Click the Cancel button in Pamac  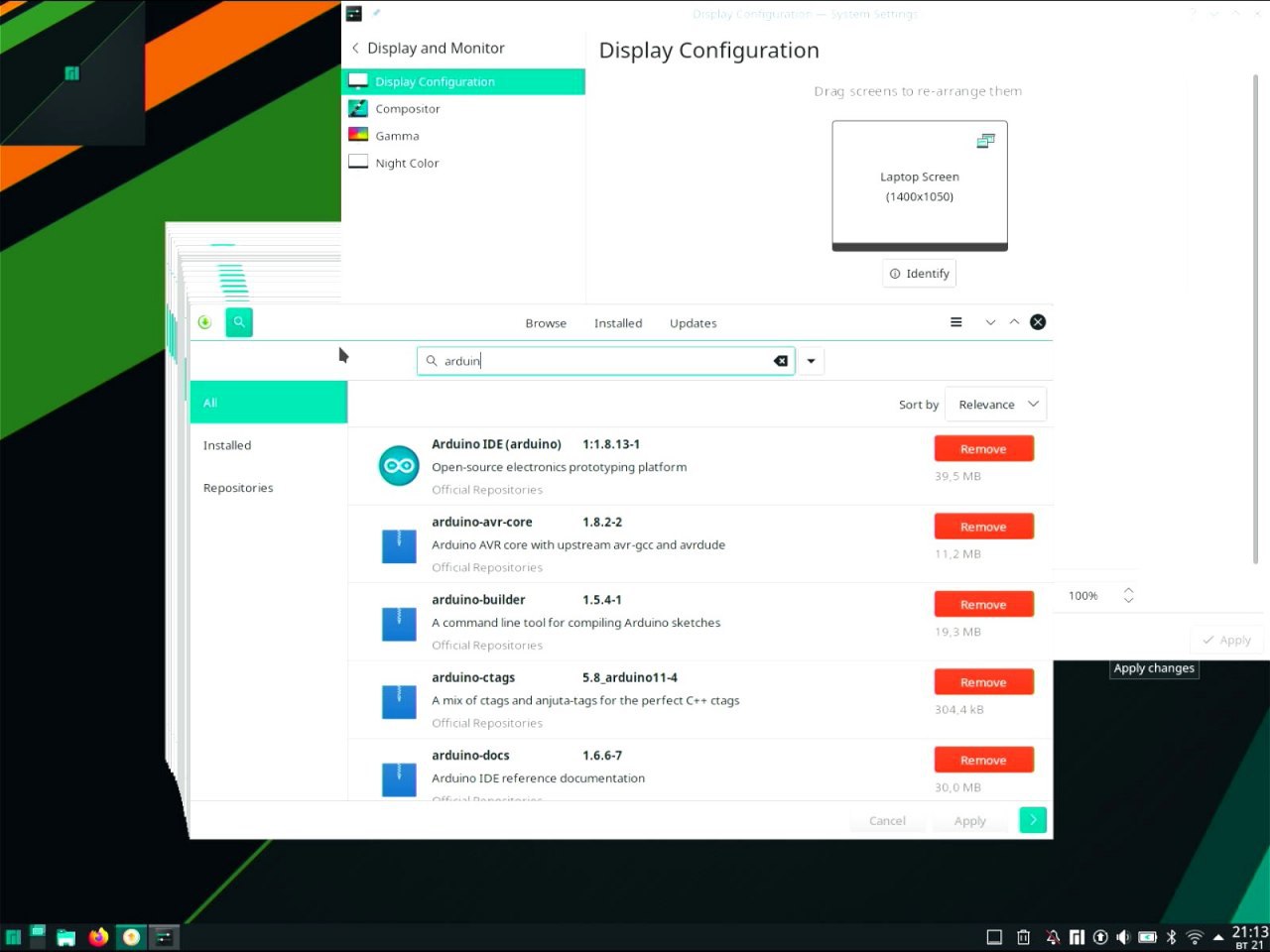[x=887, y=821]
